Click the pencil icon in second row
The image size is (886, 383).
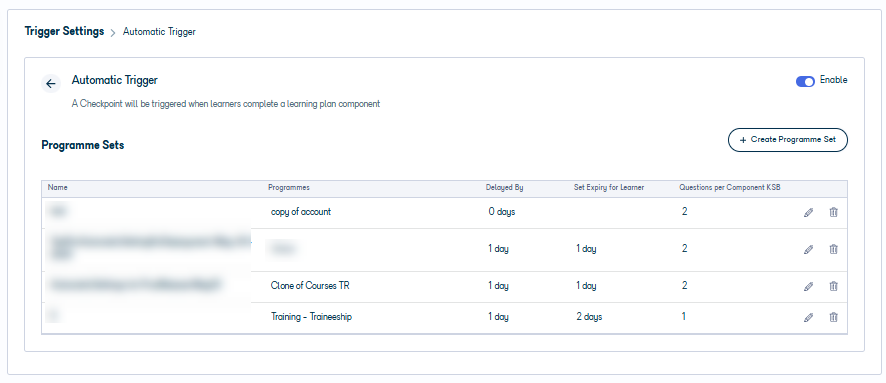809,249
